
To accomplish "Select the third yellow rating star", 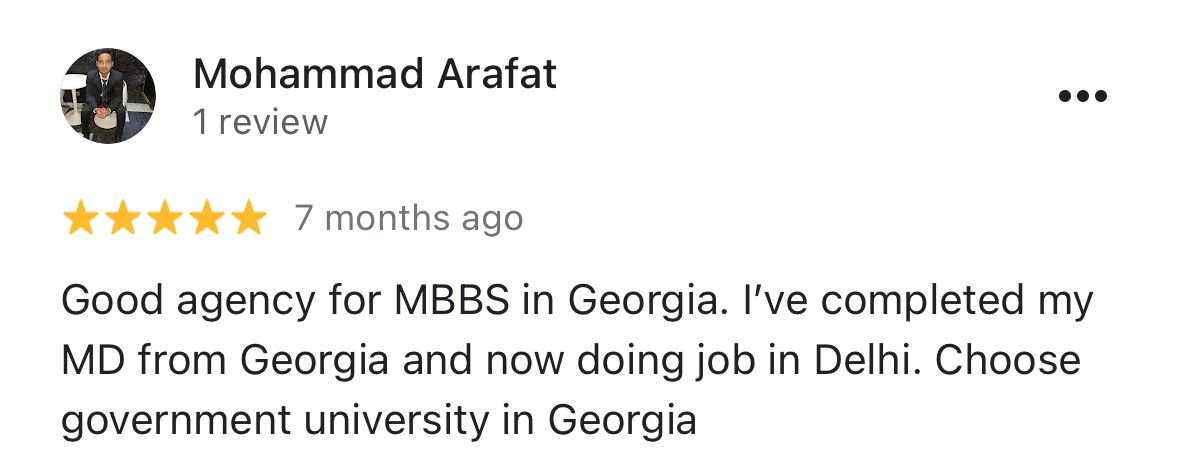I will [x=164, y=218].
